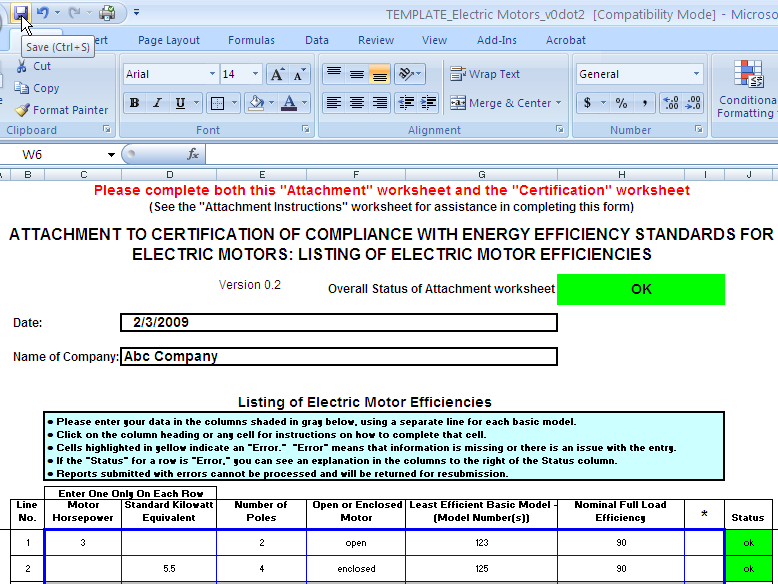
Task: Click the Increase Decimal icon
Action: pos(671,103)
